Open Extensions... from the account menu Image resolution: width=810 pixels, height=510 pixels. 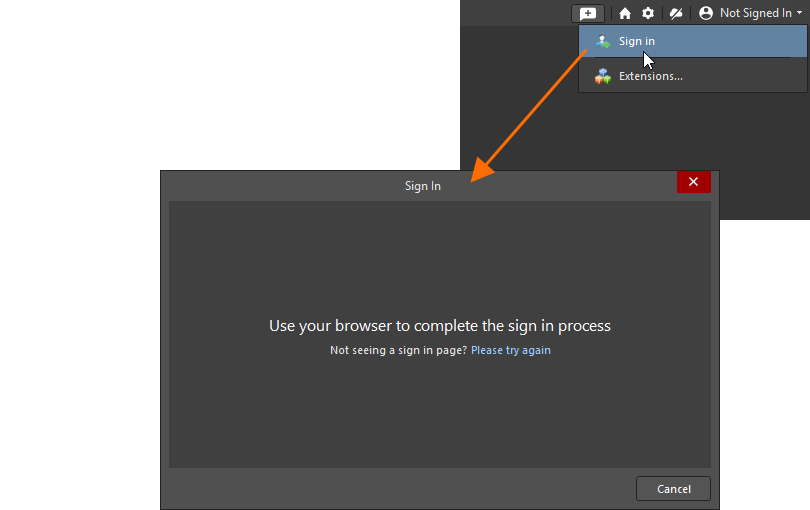693,76
